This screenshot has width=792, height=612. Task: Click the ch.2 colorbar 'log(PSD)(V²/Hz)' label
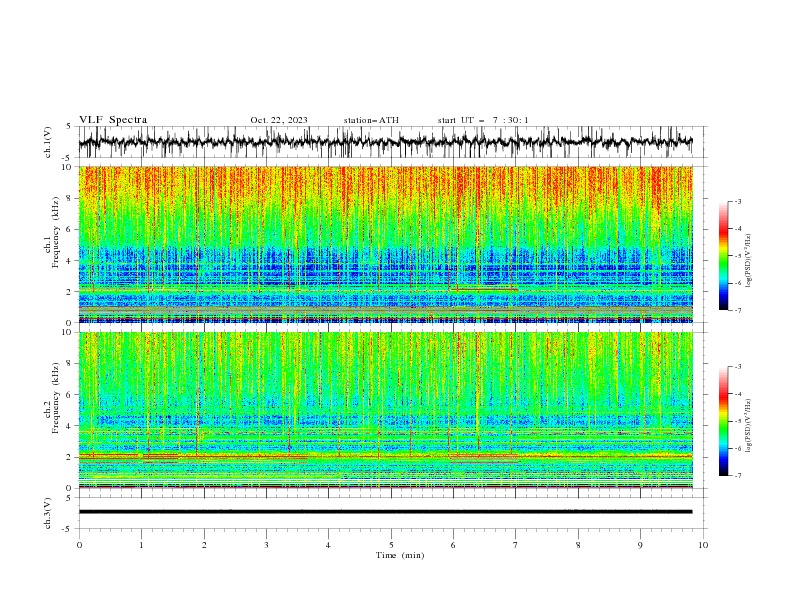tap(748, 426)
